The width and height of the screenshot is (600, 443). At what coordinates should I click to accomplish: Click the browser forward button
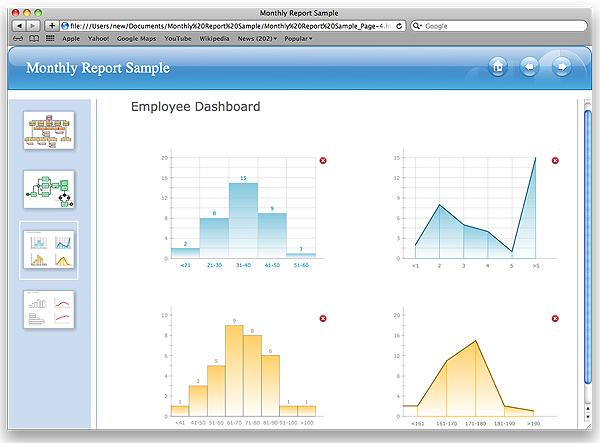[34, 24]
